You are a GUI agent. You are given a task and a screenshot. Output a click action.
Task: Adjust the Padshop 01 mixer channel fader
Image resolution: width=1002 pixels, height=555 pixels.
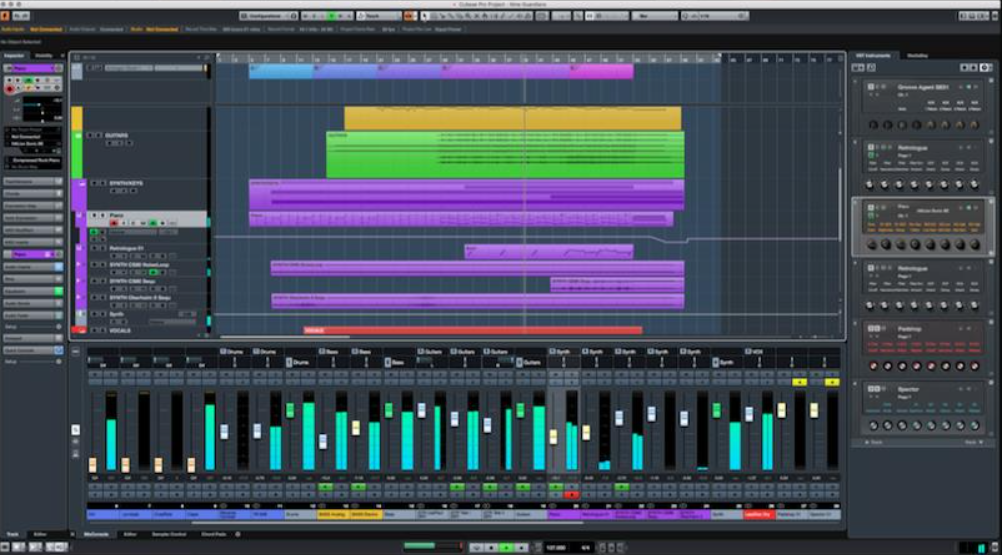[782, 410]
